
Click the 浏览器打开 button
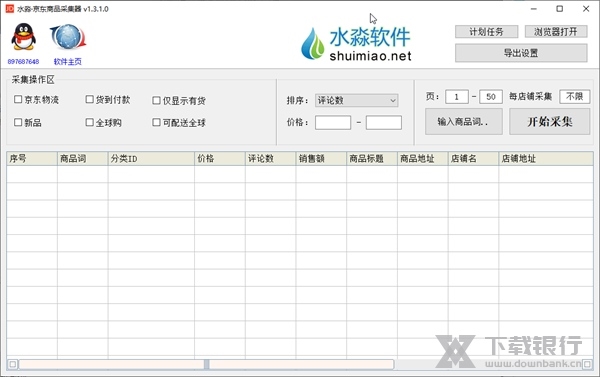[x=556, y=32]
